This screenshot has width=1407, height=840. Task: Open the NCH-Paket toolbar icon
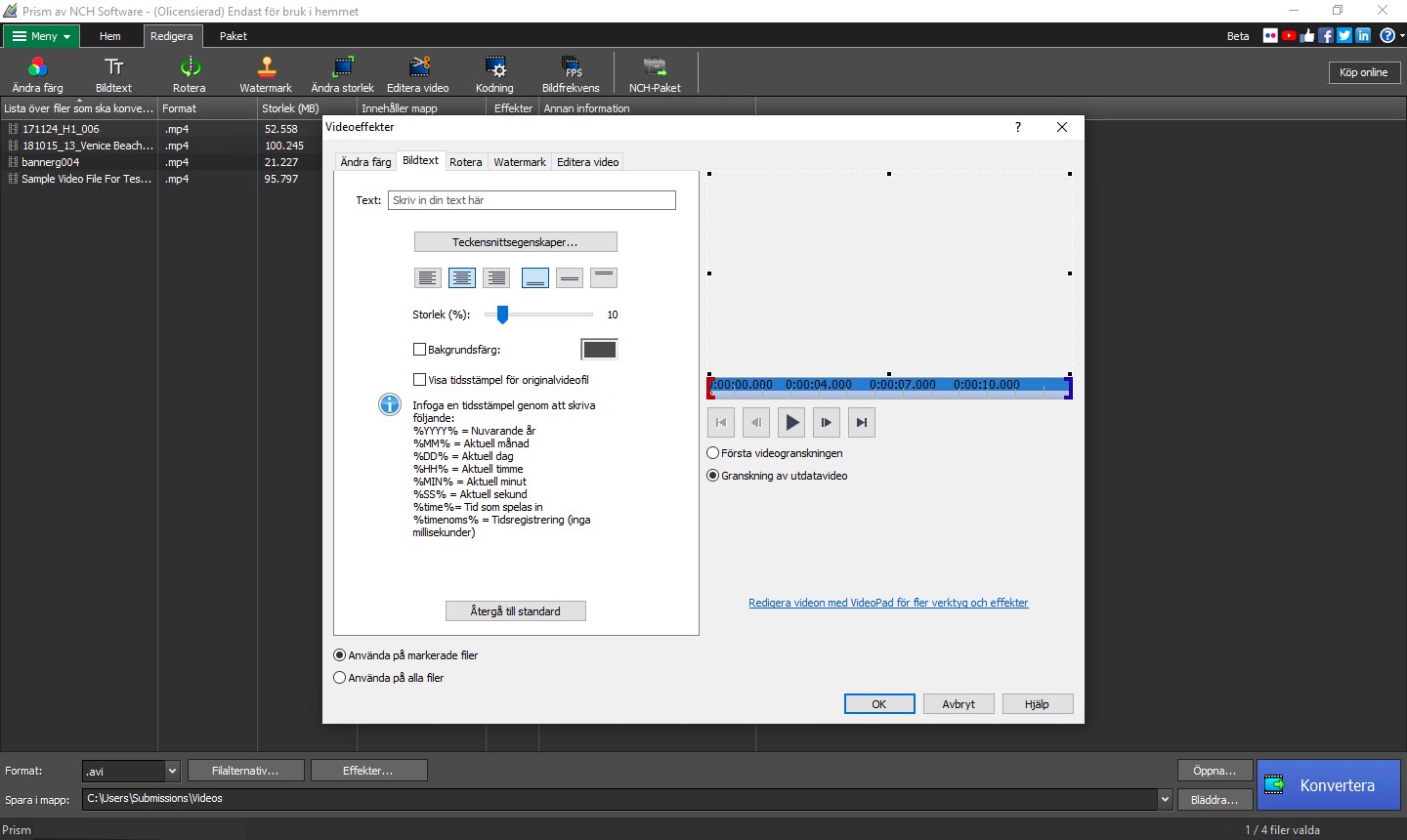655,74
